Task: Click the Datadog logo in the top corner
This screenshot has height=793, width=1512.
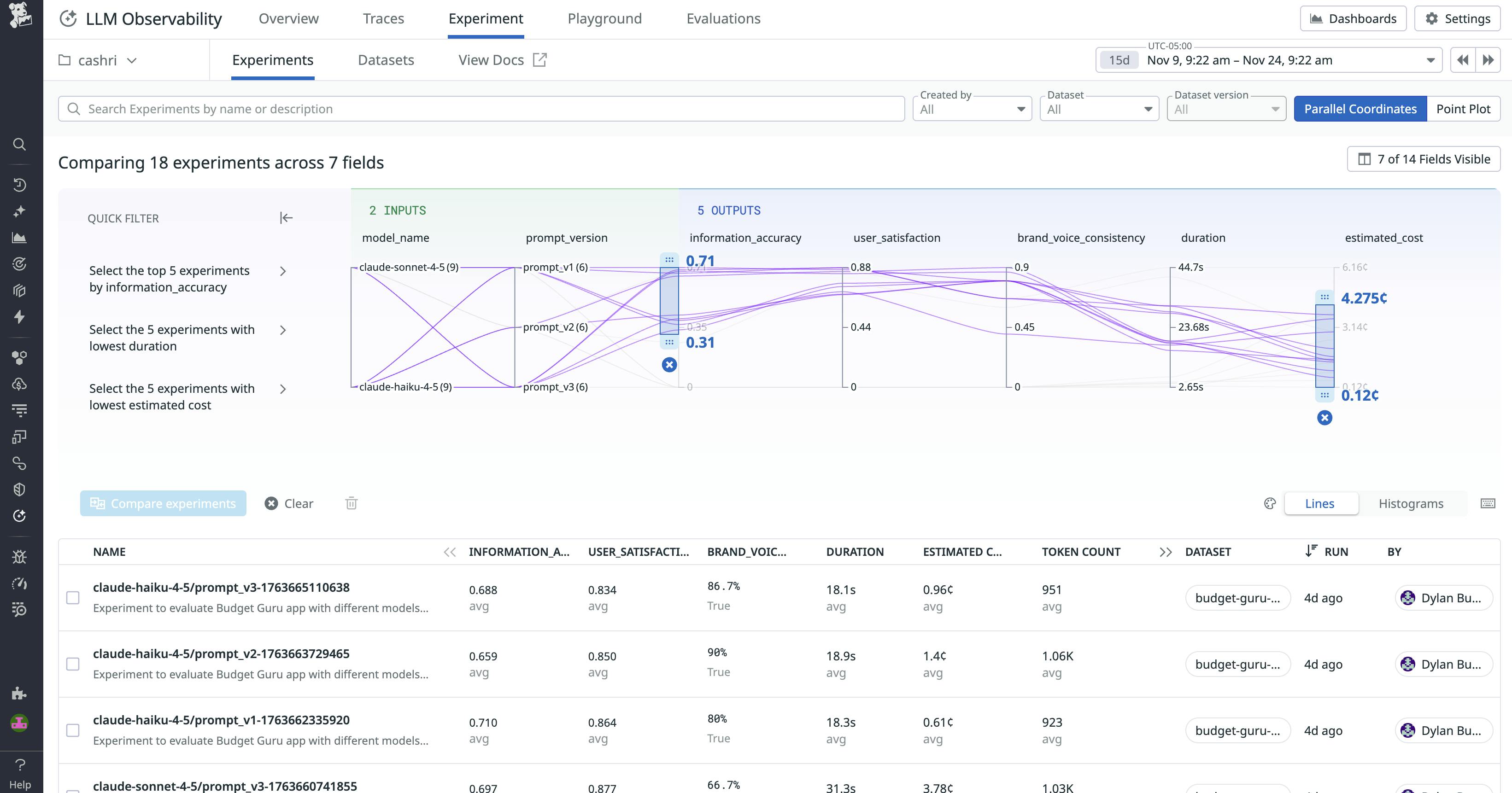Action: click(x=20, y=17)
